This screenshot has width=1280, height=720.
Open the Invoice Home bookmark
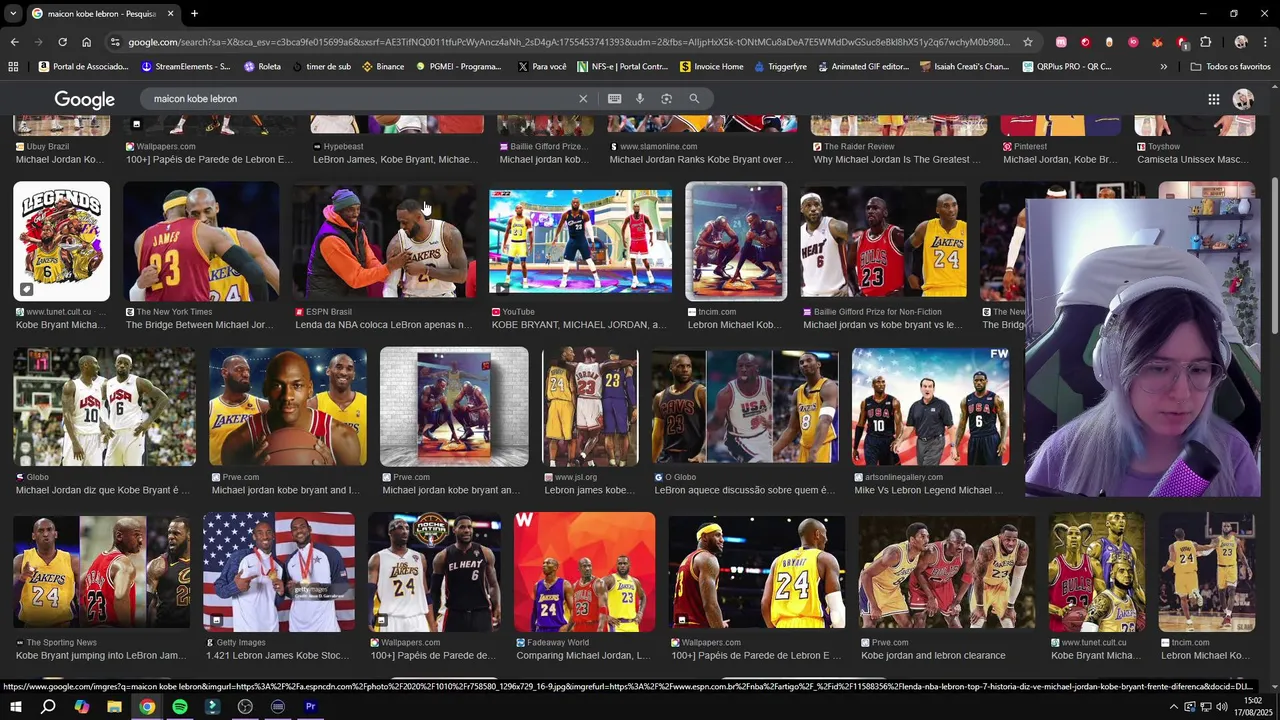[712, 67]
